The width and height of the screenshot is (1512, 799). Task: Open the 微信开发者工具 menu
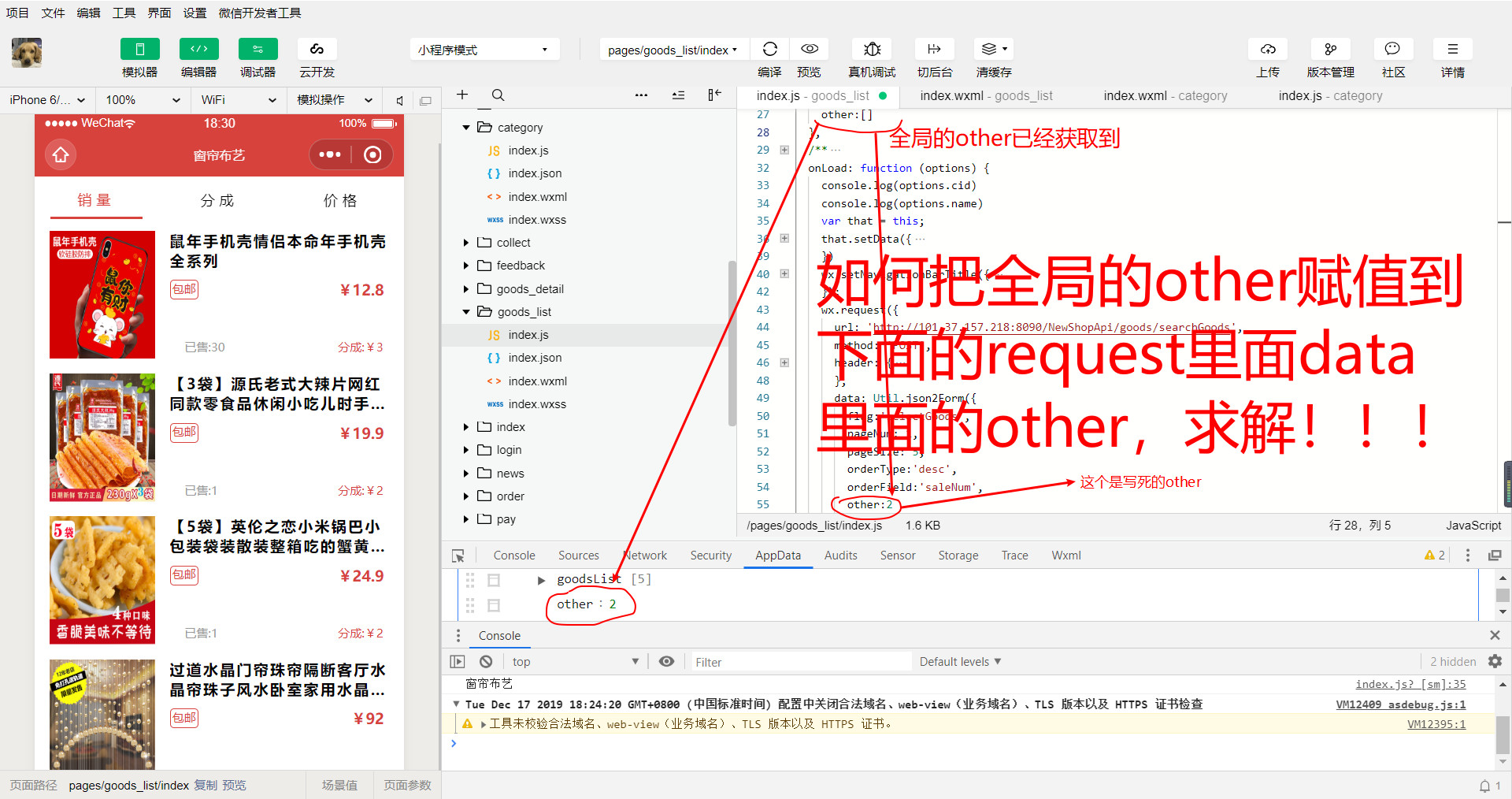point(260,13)
